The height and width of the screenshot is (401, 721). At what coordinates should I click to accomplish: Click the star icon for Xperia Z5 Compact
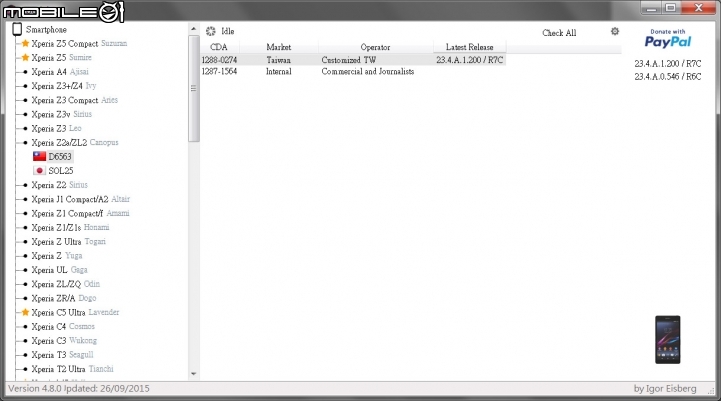(x=25, y=43)
